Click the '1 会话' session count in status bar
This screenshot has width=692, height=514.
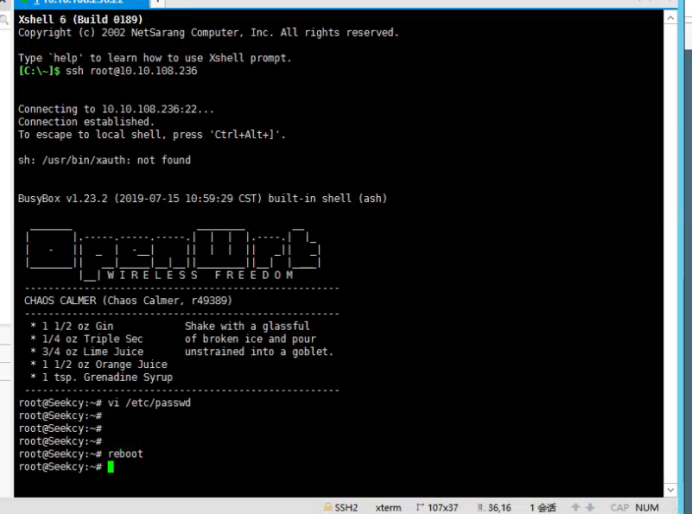543,508
